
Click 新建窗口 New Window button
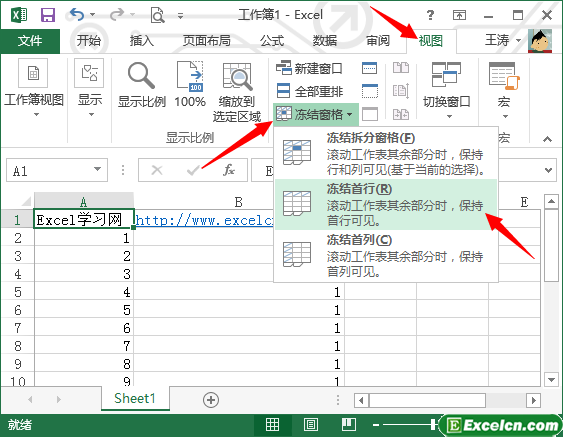click(309, 68)
